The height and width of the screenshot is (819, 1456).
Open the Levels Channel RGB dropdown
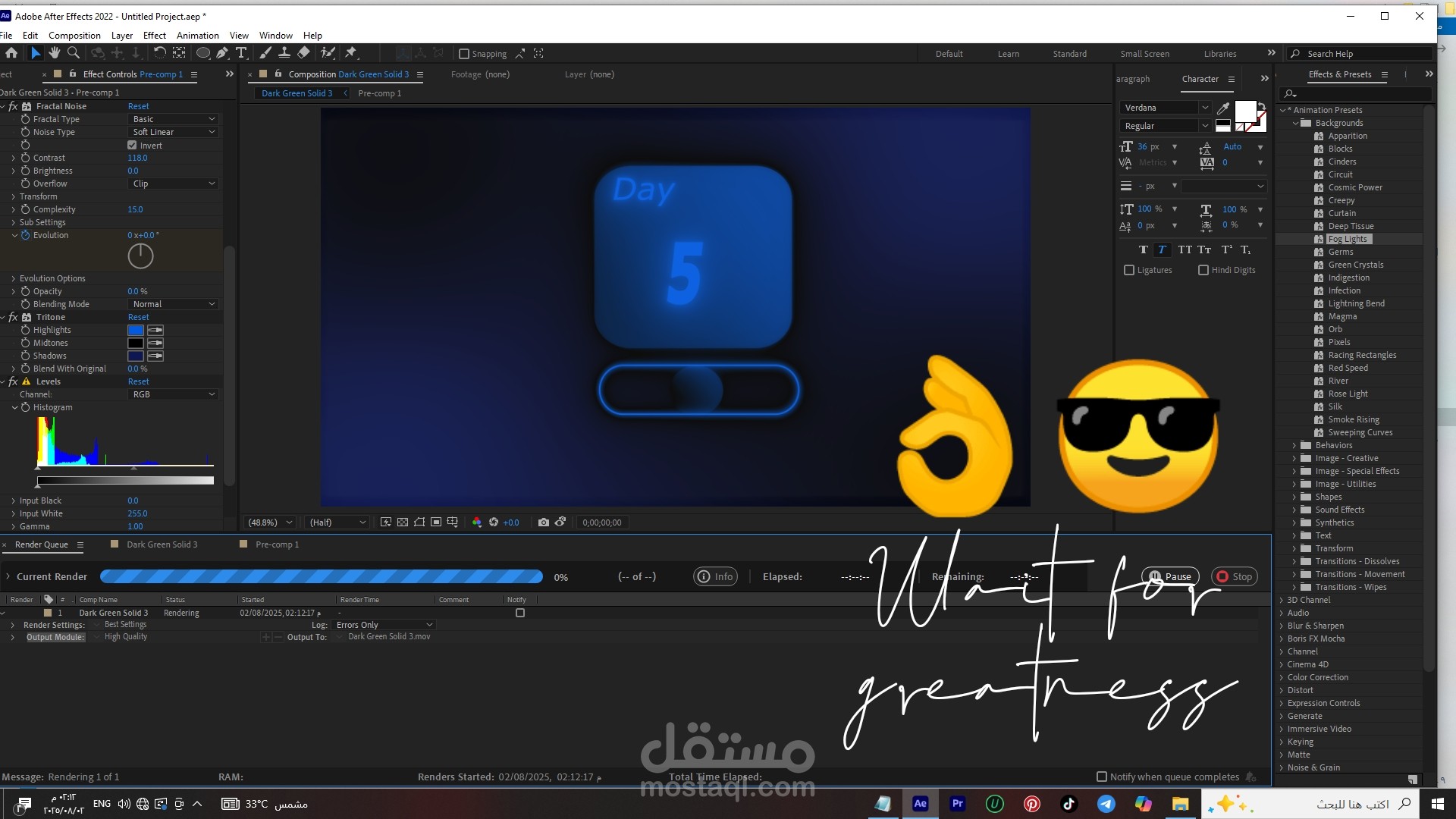(174, 394)
